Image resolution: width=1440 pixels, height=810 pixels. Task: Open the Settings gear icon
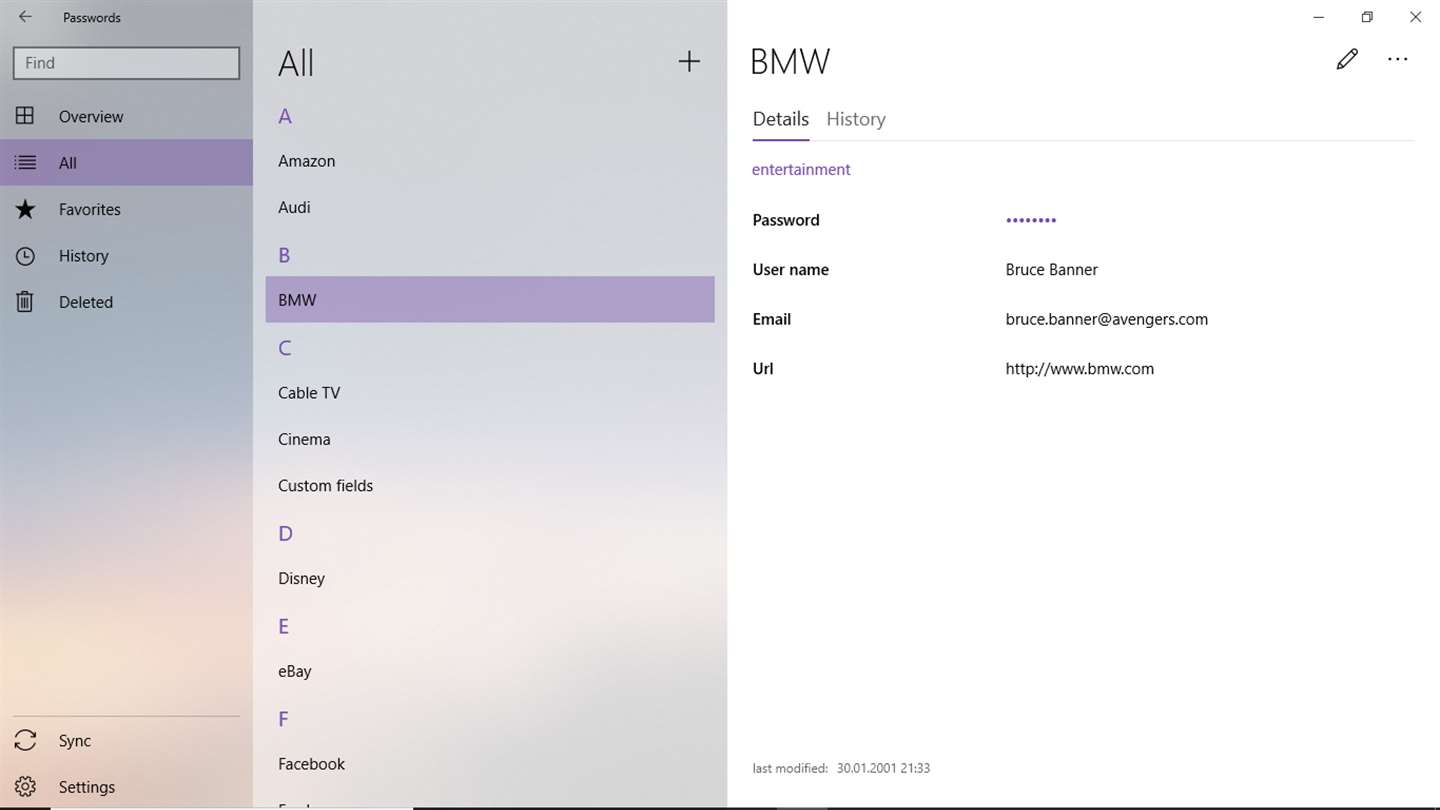25,787
